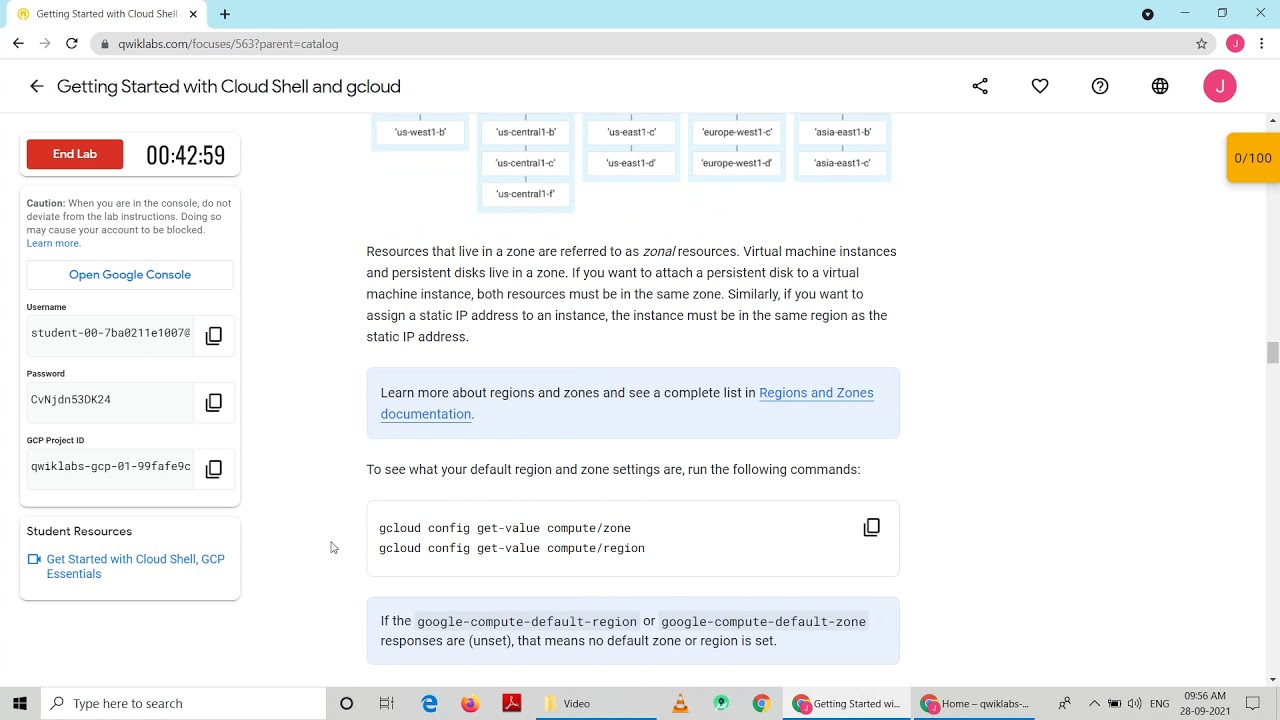Click the browser forward arrow
Image resolution: width=1280 pixels, height=720 pixels.
point(45,44)
